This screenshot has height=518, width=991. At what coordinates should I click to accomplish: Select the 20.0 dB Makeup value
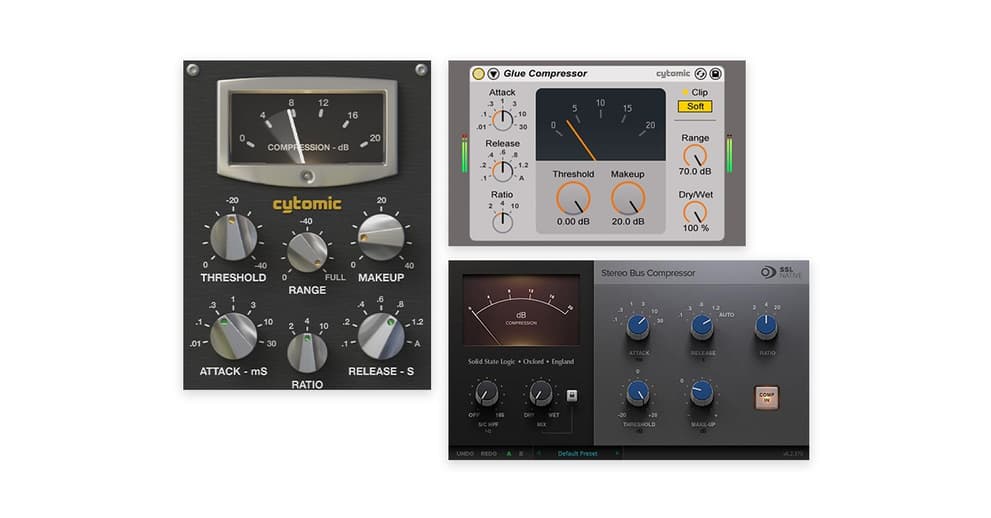[x=628, y=222]
